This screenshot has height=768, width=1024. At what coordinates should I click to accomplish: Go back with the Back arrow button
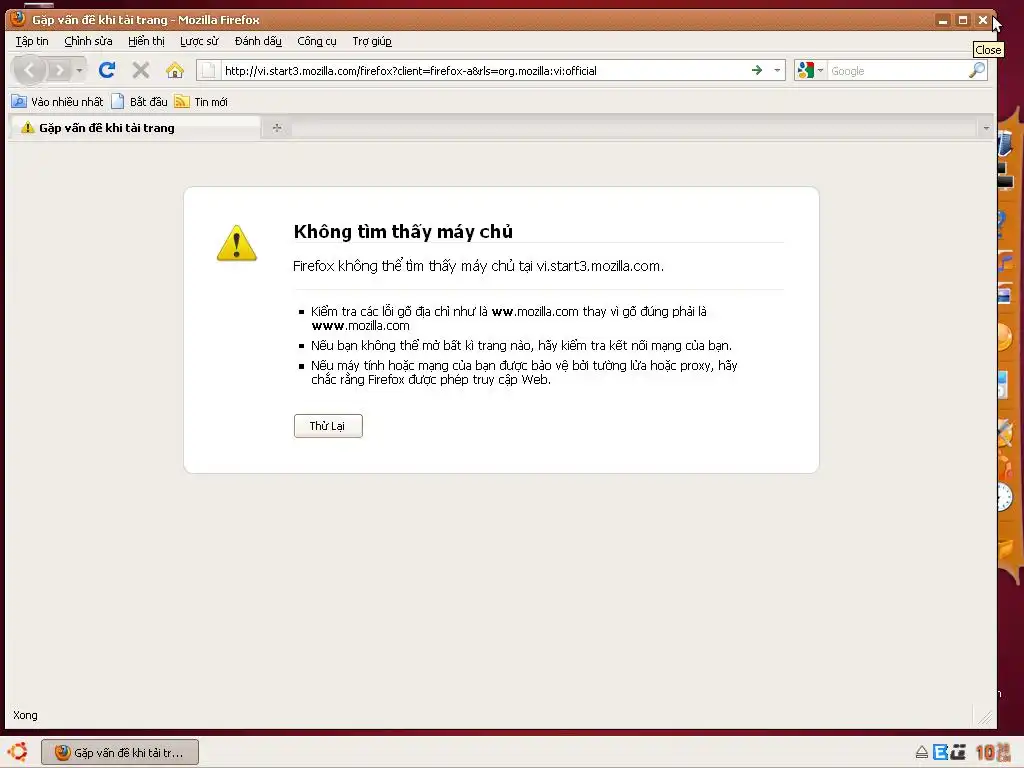coord(29,70)
